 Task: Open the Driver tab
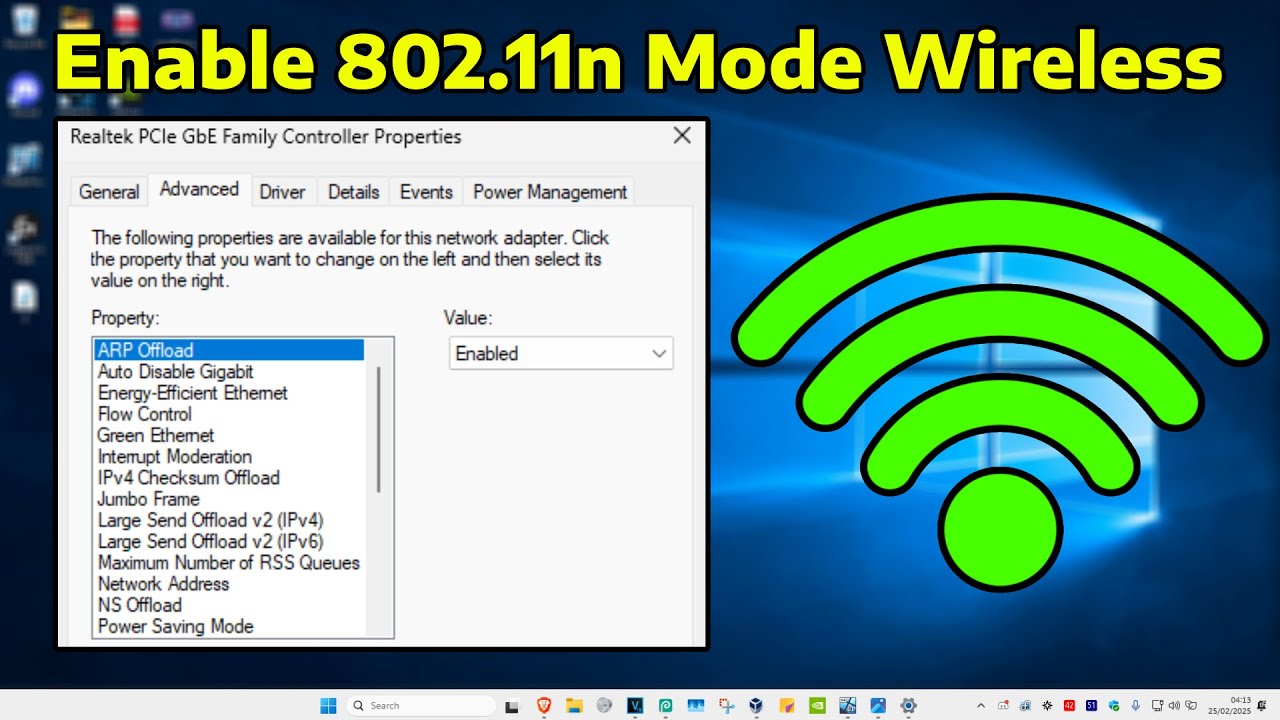click(x=282, y=192)
